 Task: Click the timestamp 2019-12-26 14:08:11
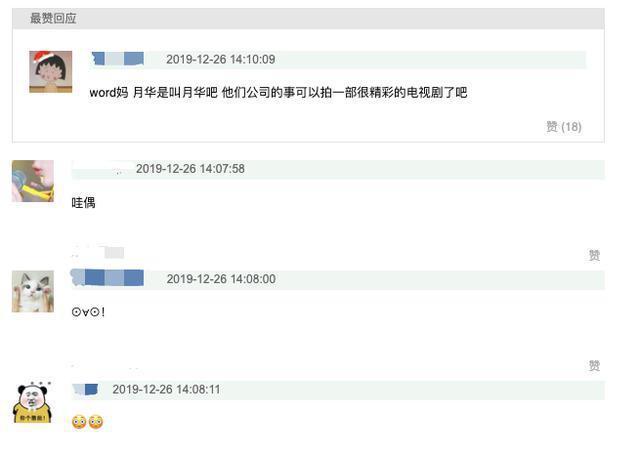click(166, 389)
